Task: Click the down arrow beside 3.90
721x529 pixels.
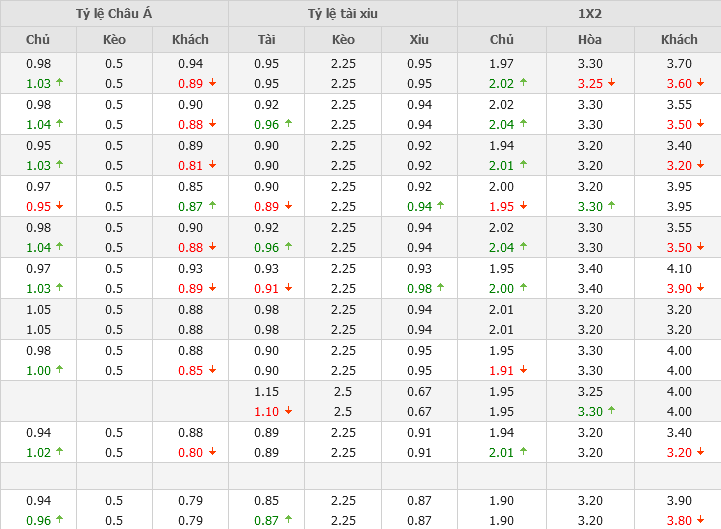Action: tap(702, 288)
